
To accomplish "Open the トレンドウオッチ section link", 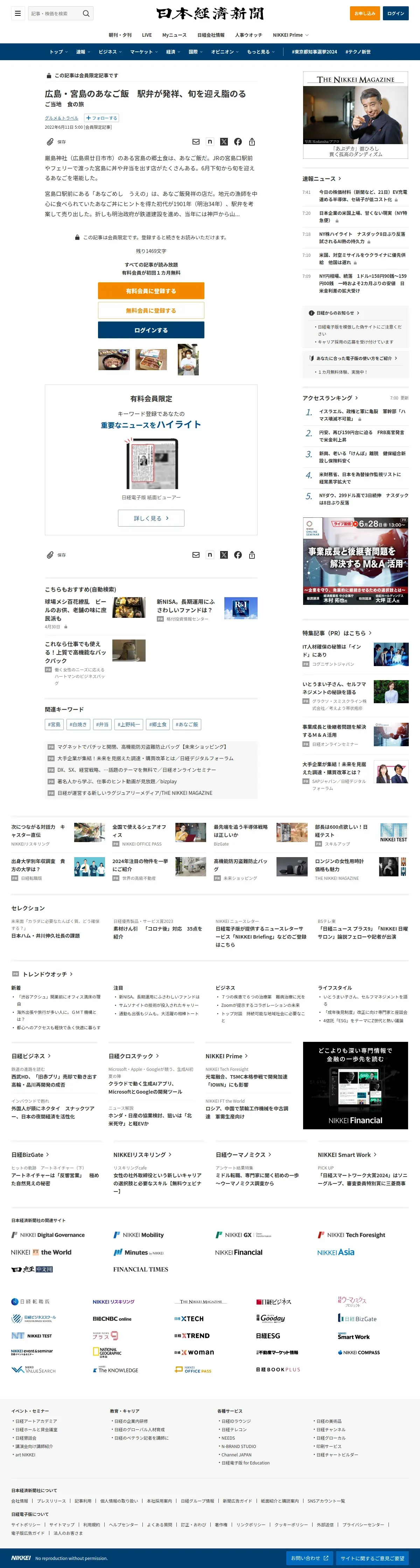I will coord(48,975).
